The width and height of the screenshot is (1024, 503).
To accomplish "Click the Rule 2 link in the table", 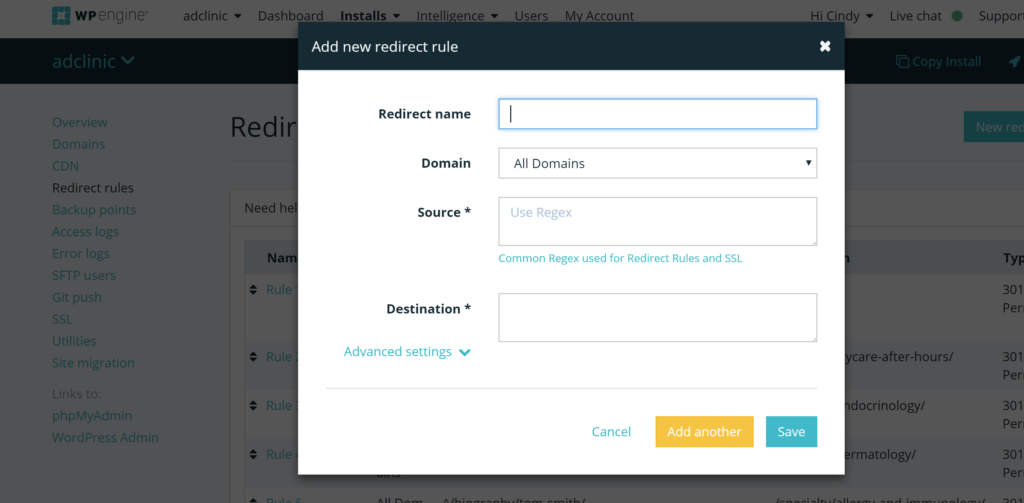I will point(281,357).
